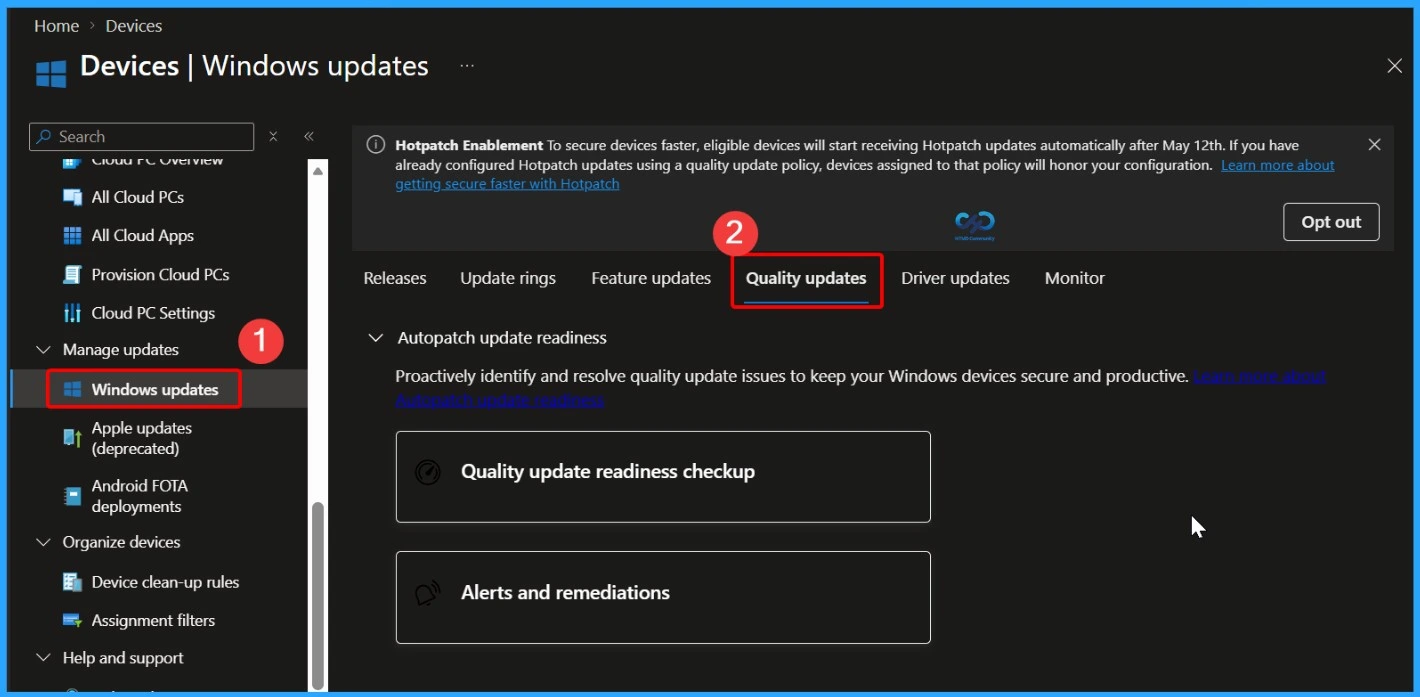The width and height of the screenshot is (1420, 697).
Task: Click the gauge icon on readiness checkup card
Action: [x=428, y=472]
